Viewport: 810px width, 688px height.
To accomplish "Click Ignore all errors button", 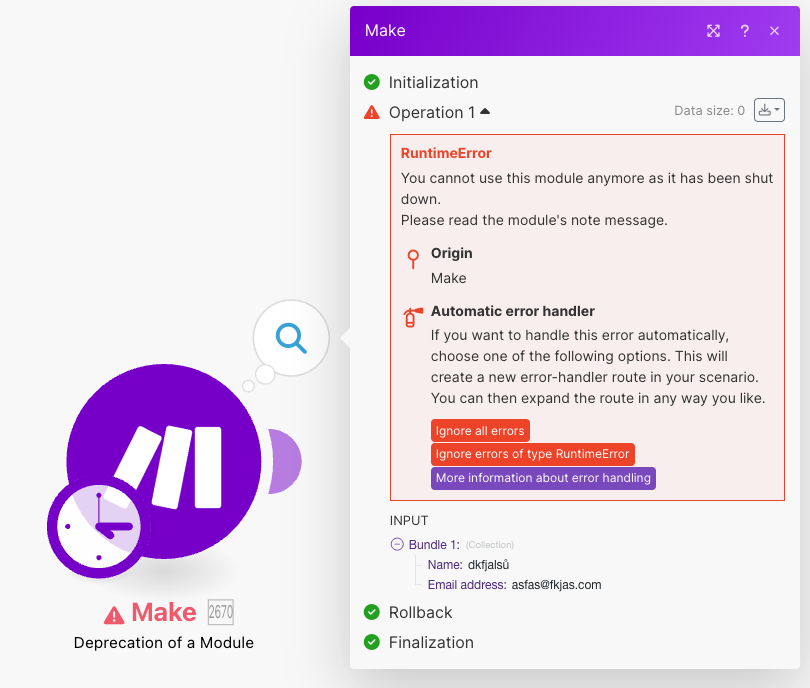I will point(480,431).
